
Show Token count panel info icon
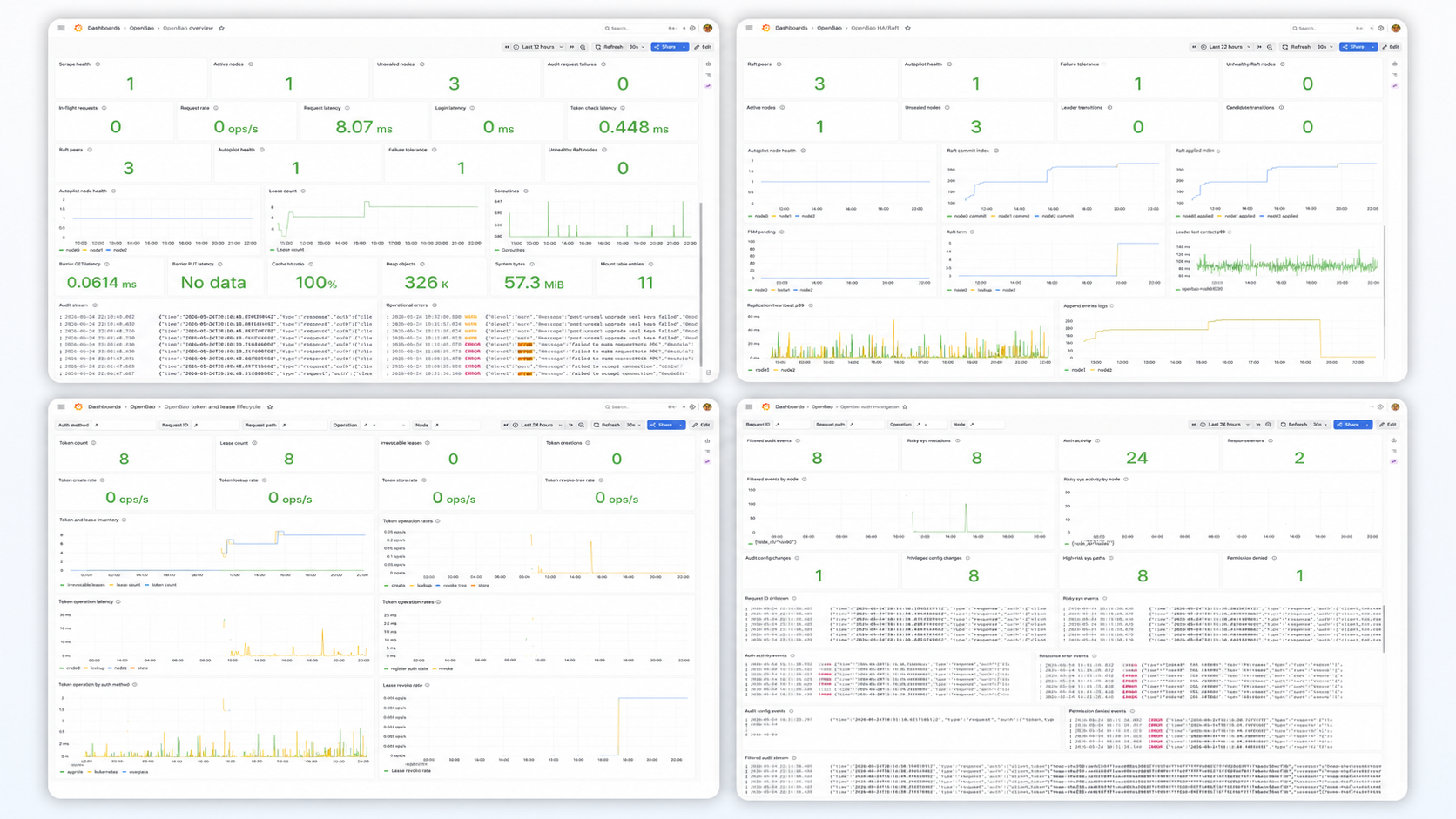tap(94, 443)
